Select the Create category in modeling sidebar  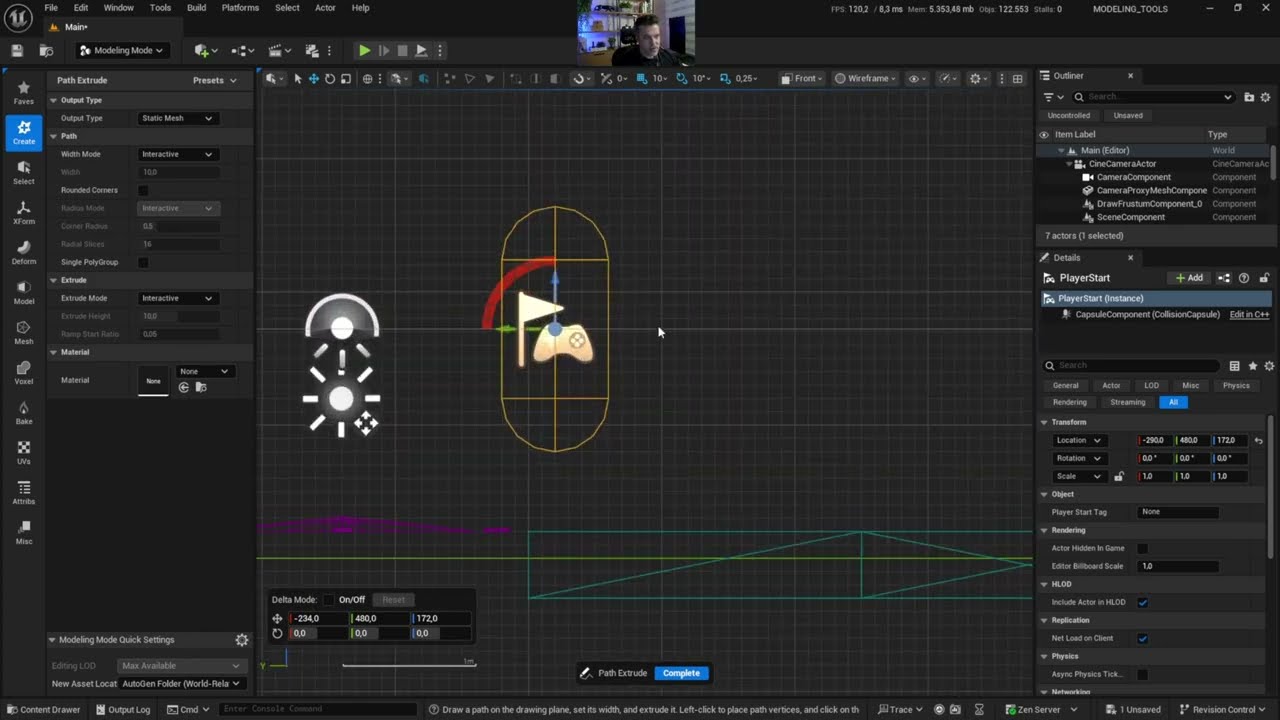pos(23,133)
